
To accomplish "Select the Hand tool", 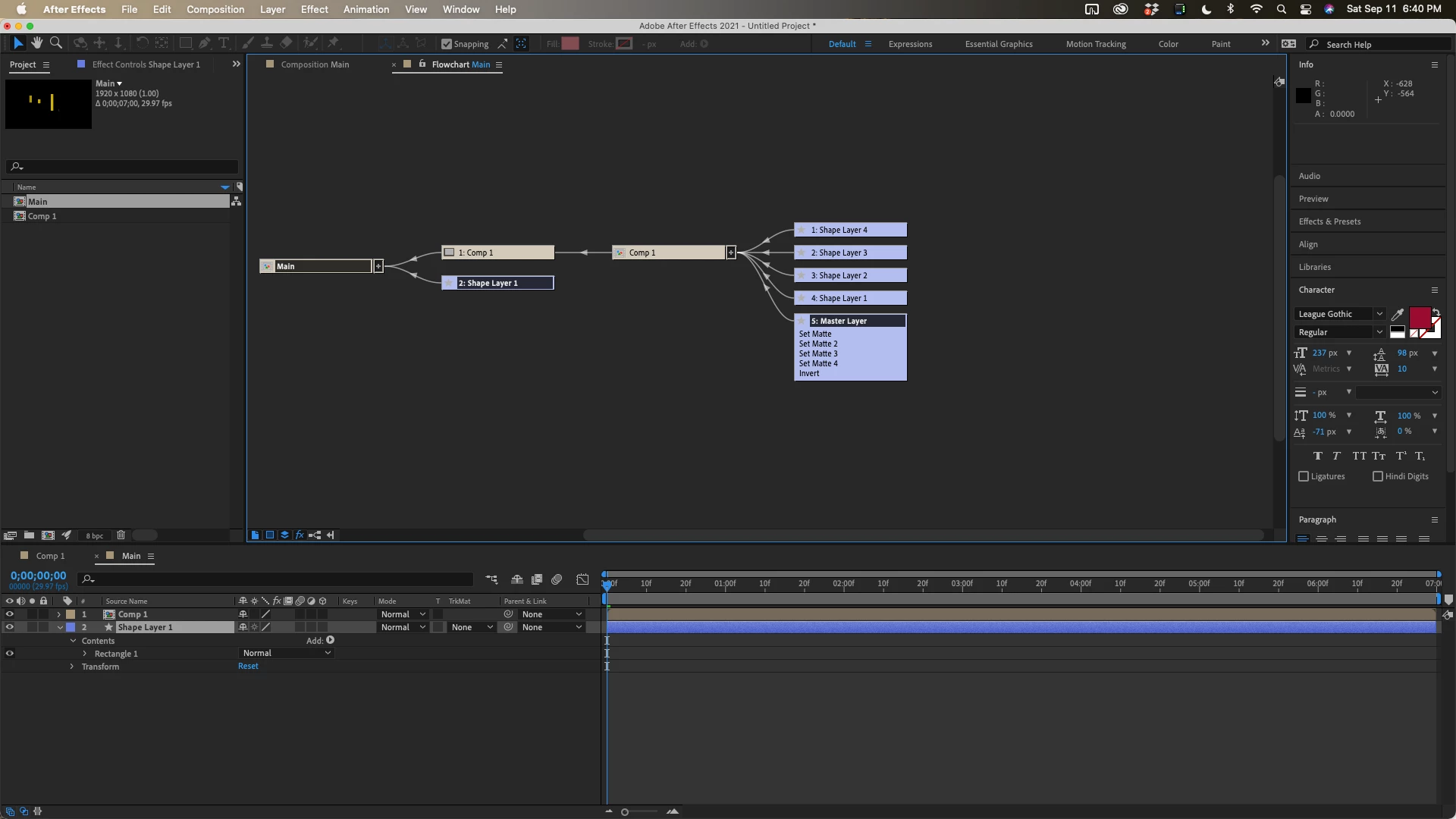I will coord(36,43).
